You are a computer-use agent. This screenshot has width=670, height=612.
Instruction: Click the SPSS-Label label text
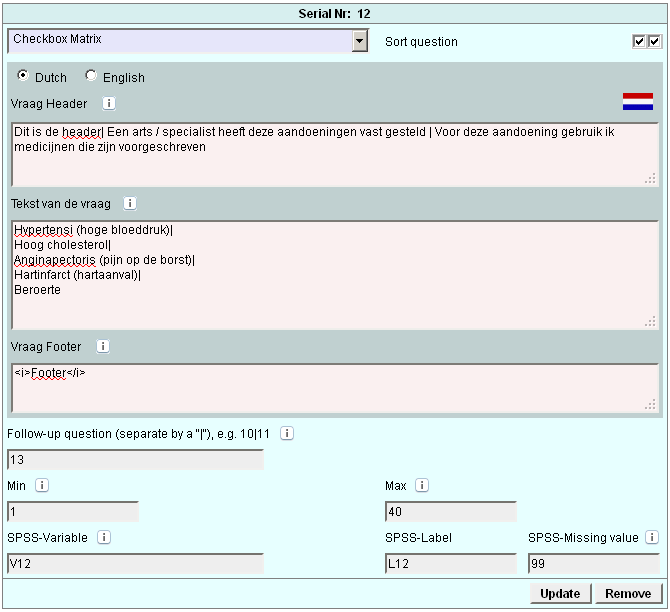418,538
